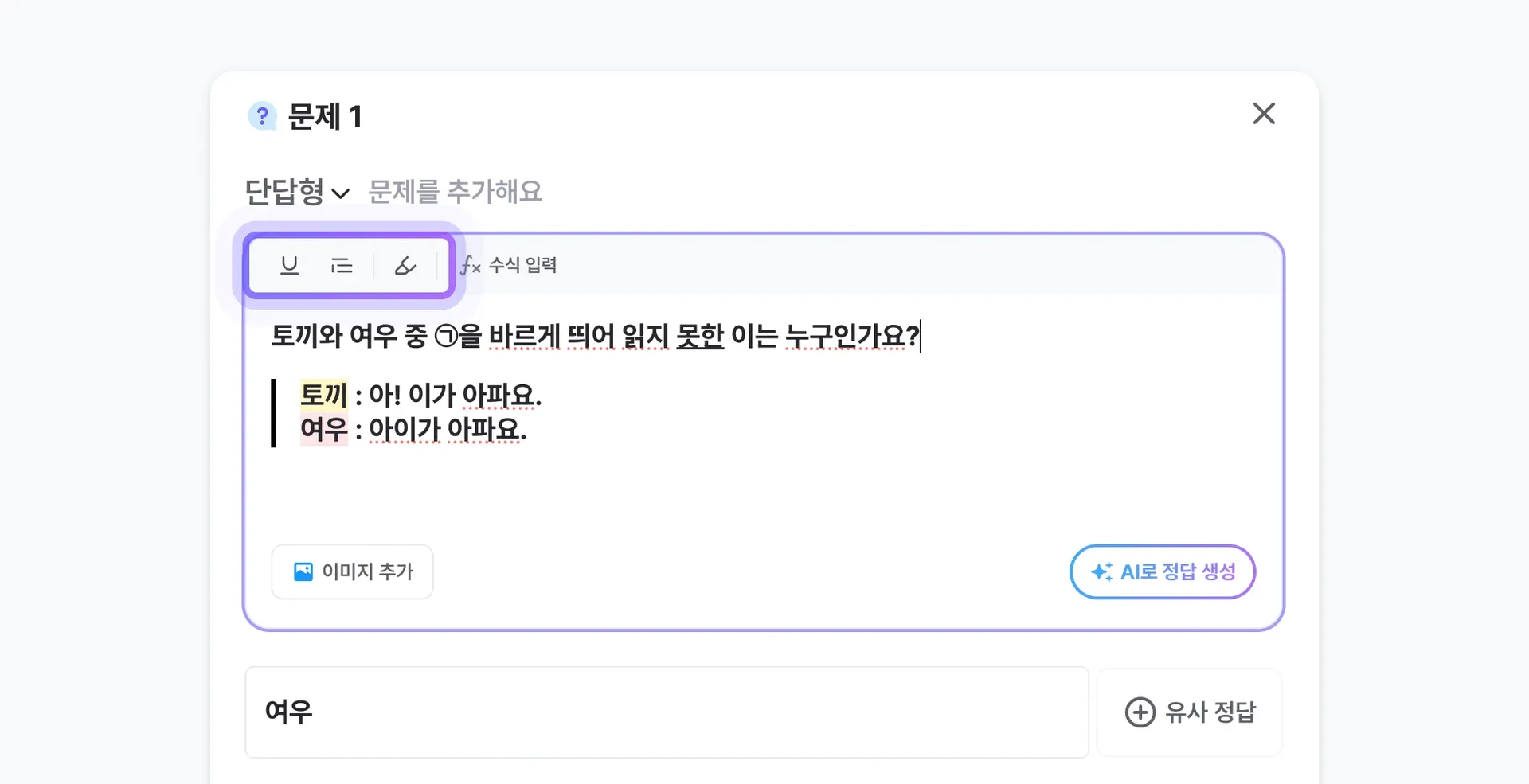
Task: Click the image icon inside 이미지 추가
Action: point(303,571)
